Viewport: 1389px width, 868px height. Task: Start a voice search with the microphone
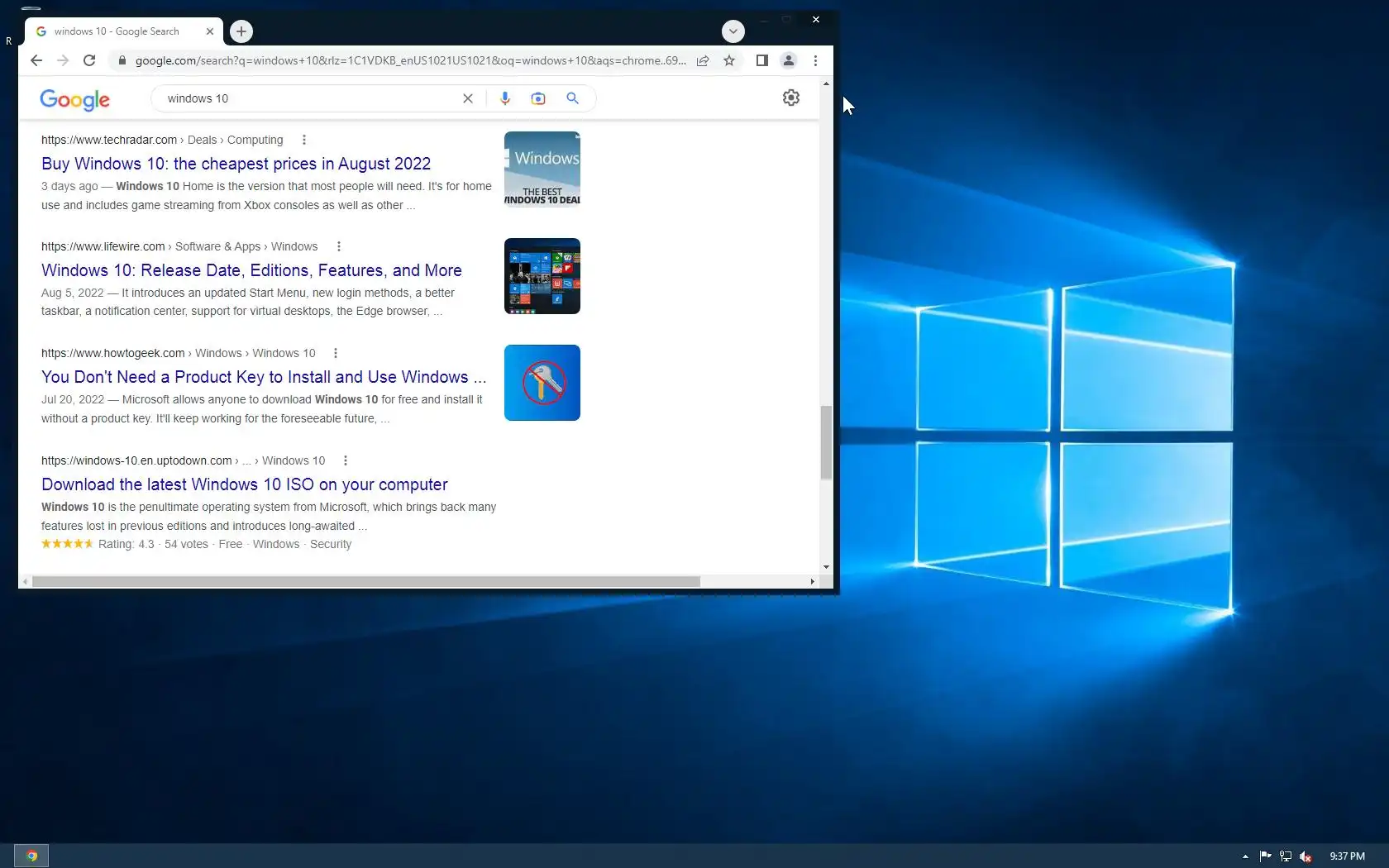click(x=505, y=98)
